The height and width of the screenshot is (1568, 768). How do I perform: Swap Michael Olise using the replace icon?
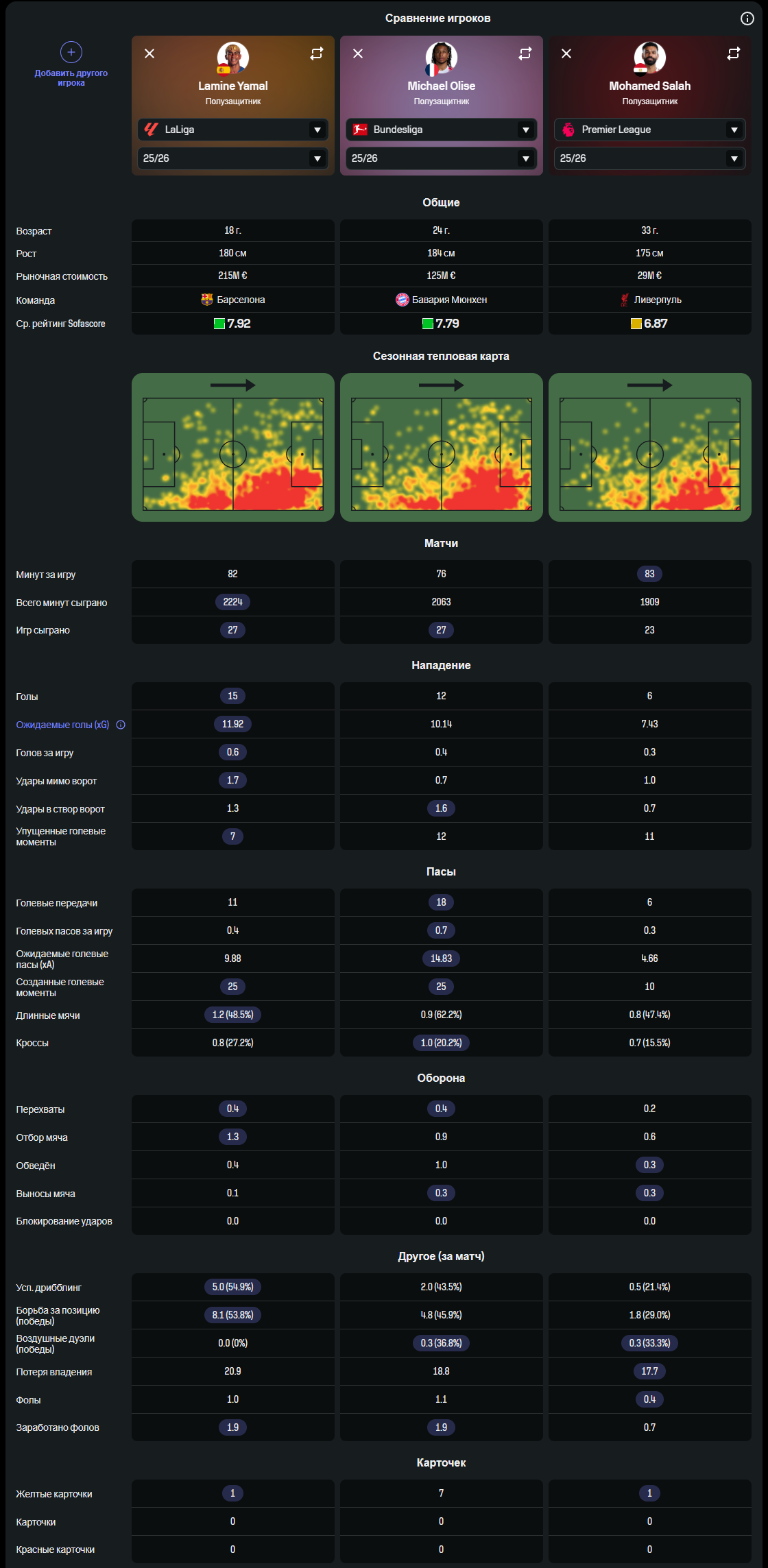525,53
